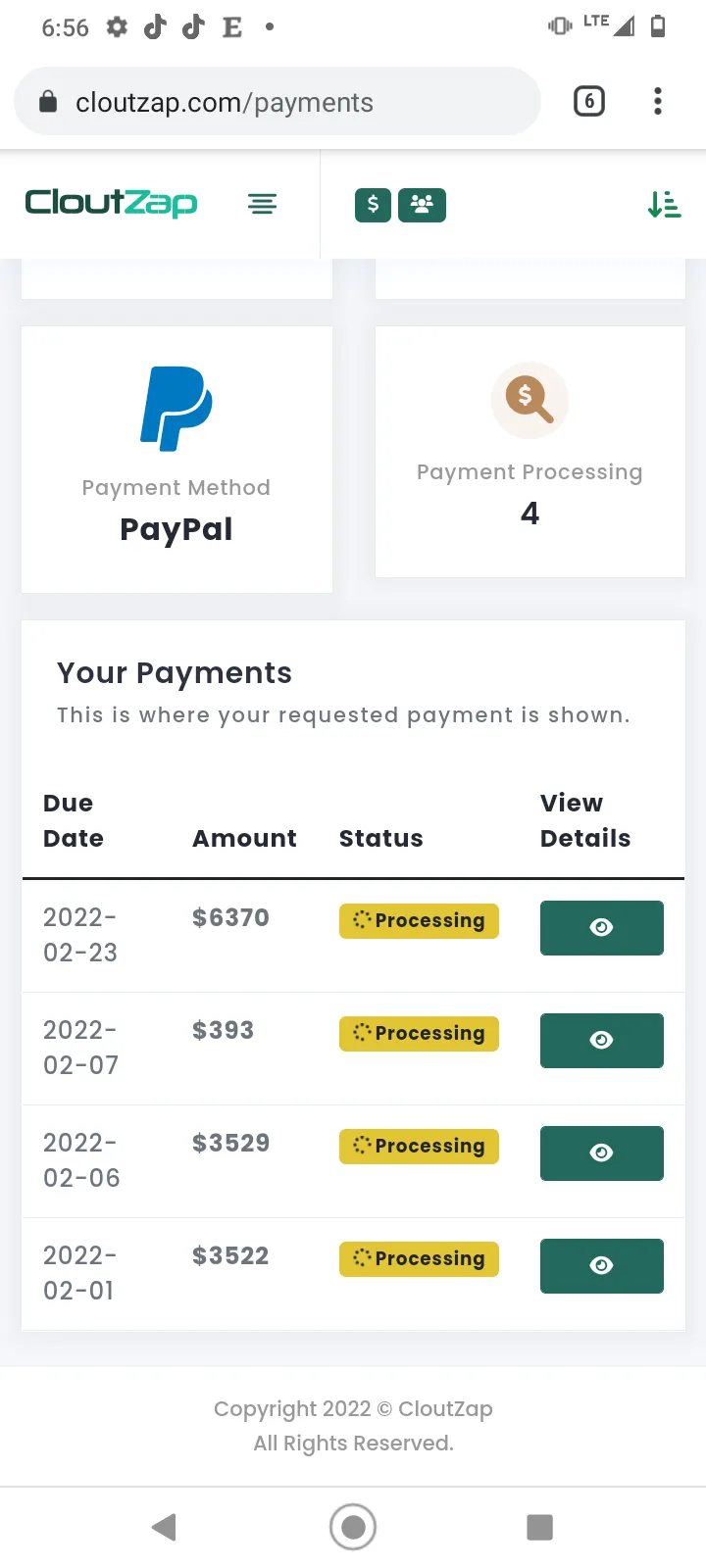Tap the lock icon in the address bar
Screen dimensions: 706x1568
click(47, 101)
